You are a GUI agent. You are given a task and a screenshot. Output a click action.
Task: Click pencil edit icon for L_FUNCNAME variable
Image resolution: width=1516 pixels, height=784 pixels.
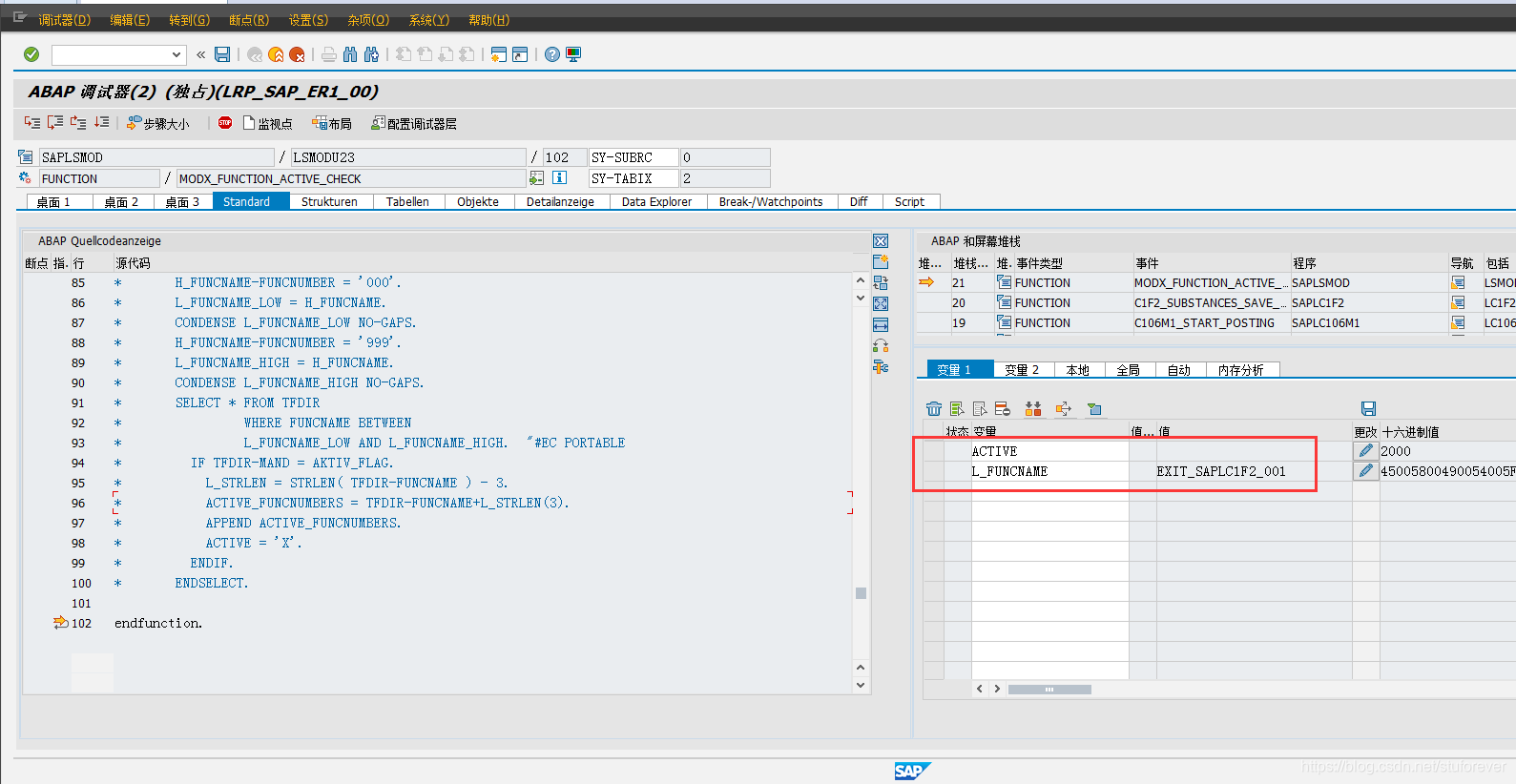point(1366,471)
